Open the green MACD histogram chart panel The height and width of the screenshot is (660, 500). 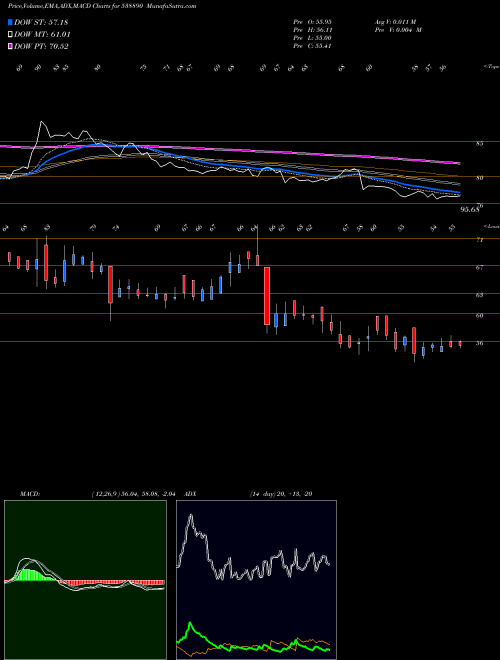point(85,580)
